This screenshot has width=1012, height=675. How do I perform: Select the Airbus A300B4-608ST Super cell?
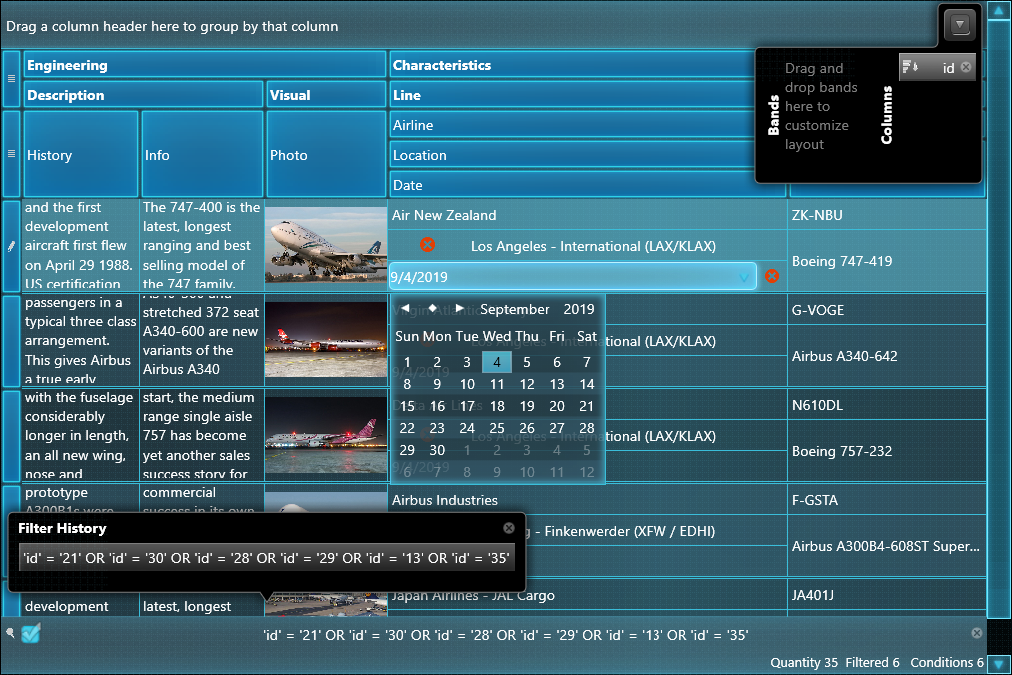tap(887, 546)
